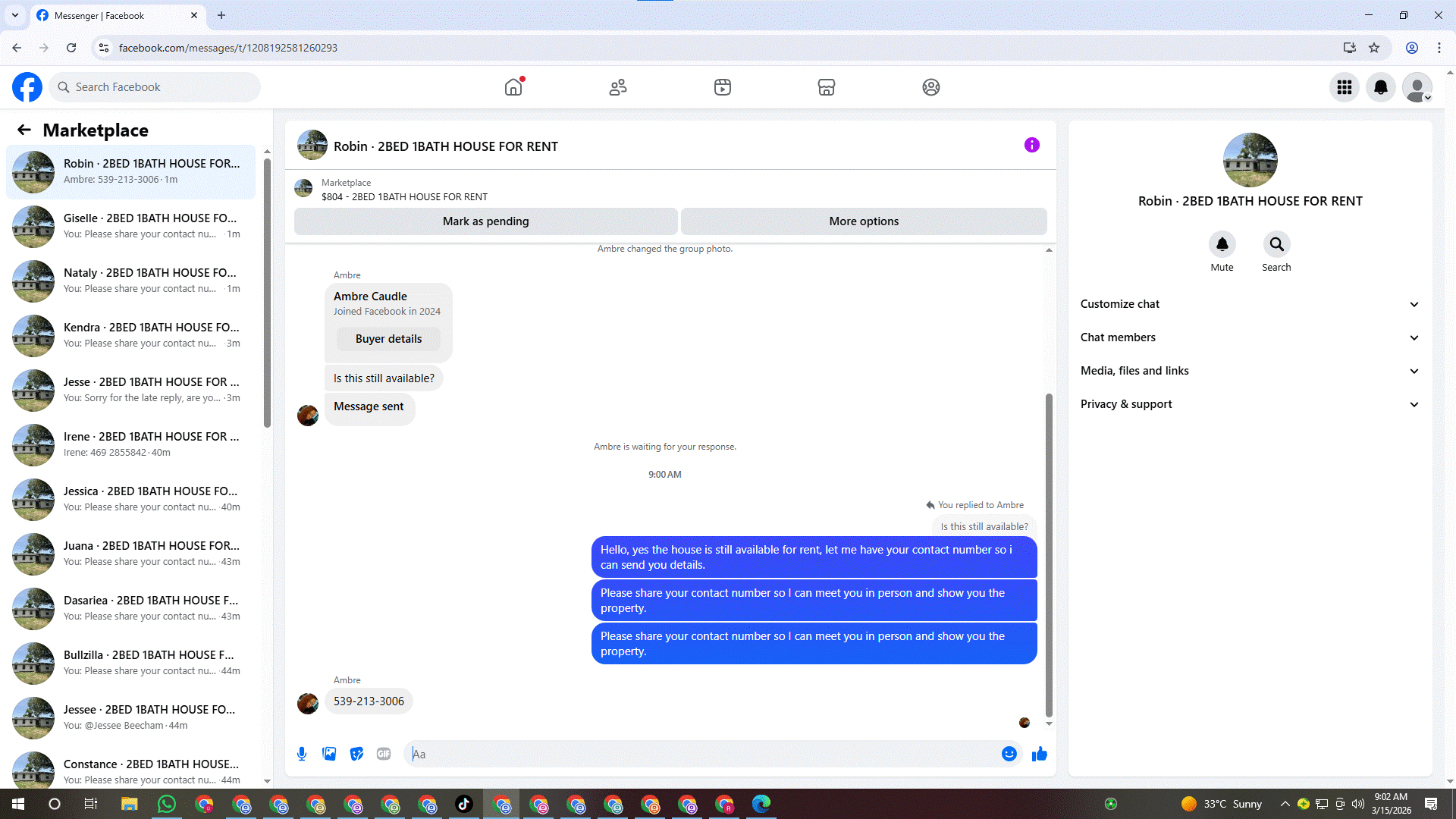This screenshot has height=819, width=1456.
Task: Expand Privacy & support section
Action: (x=1250, y=404)
